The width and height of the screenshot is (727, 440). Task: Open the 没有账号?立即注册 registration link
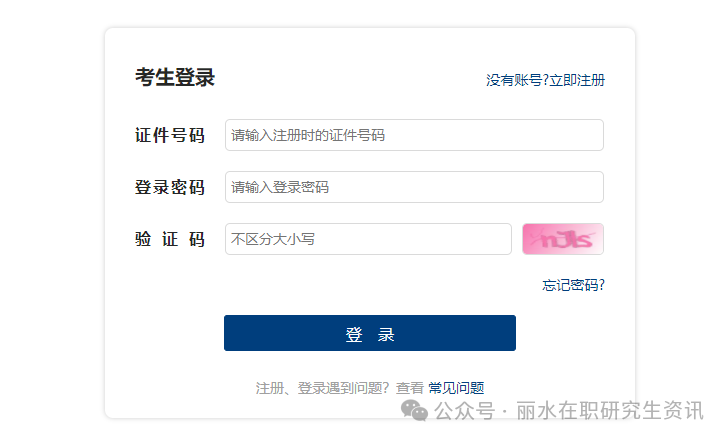(x=545, y=80)
